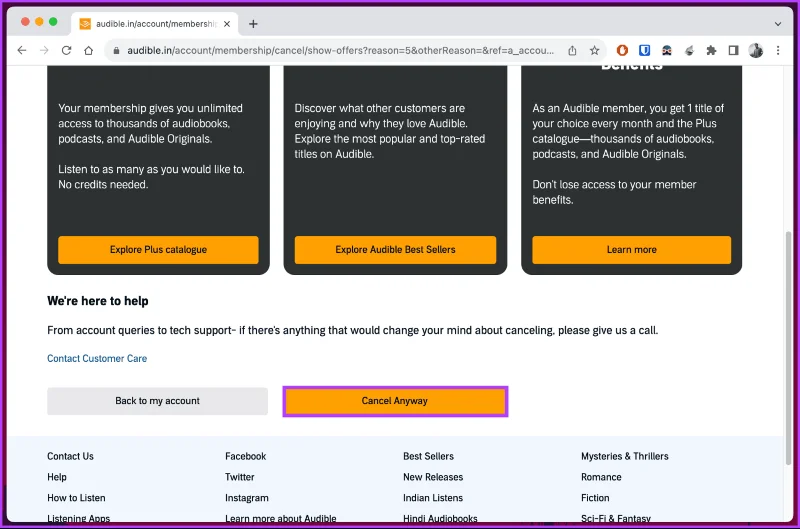Open the orange Brave-style extension icon
The width and height of the screenshot is (800, 529).
622,50
